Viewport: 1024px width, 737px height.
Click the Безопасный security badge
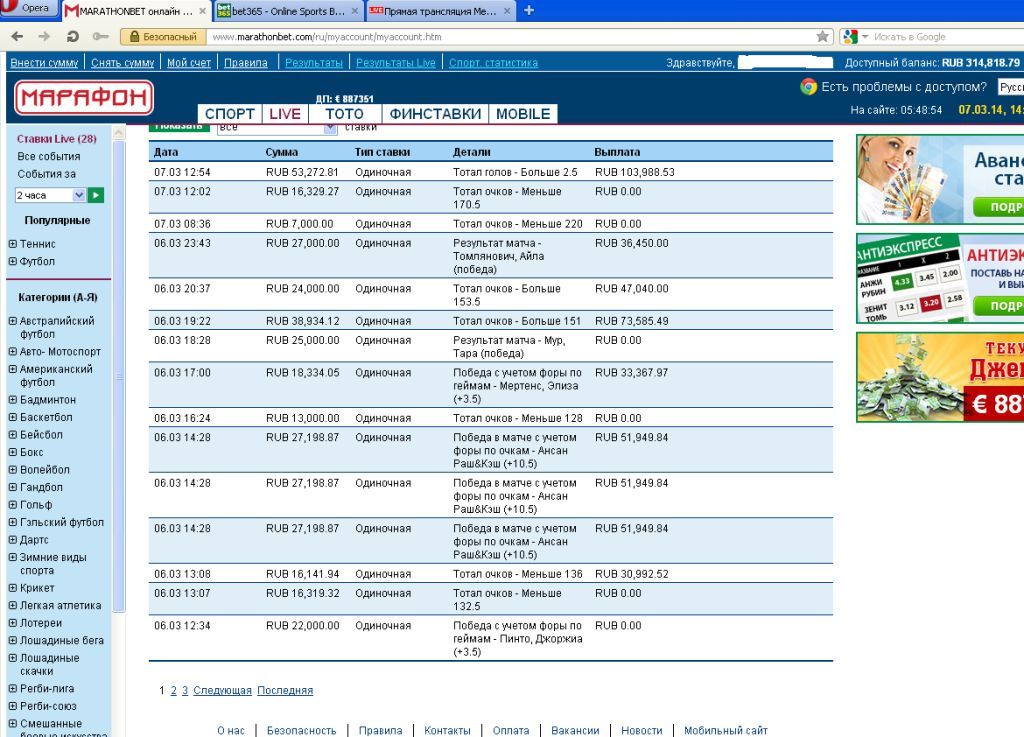point(163,37)
